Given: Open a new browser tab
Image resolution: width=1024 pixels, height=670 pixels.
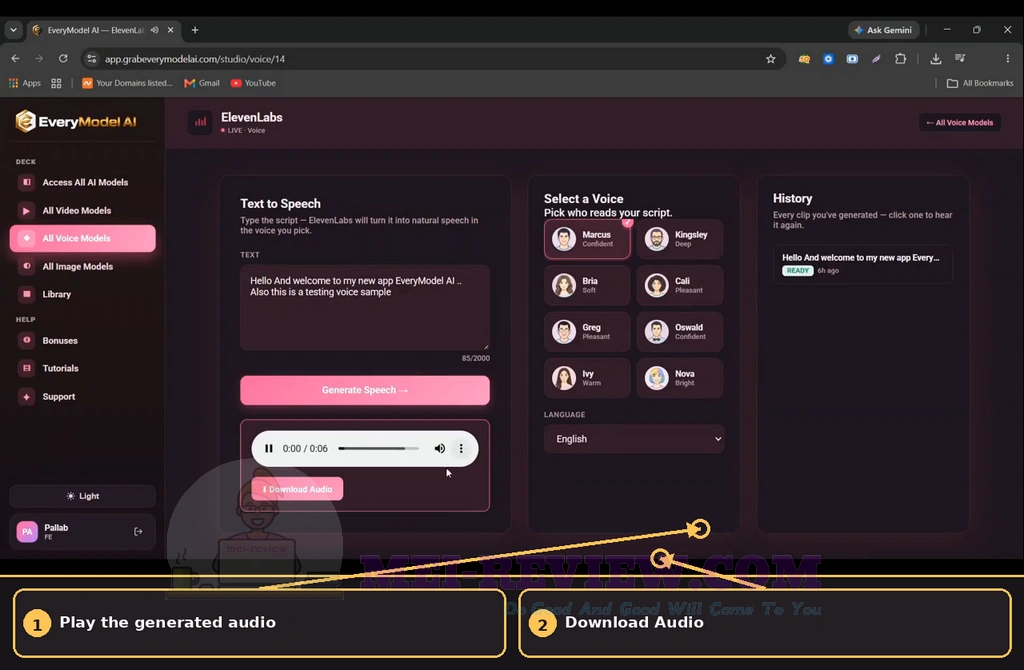Looking at the screenshot, I should (195, 30).
